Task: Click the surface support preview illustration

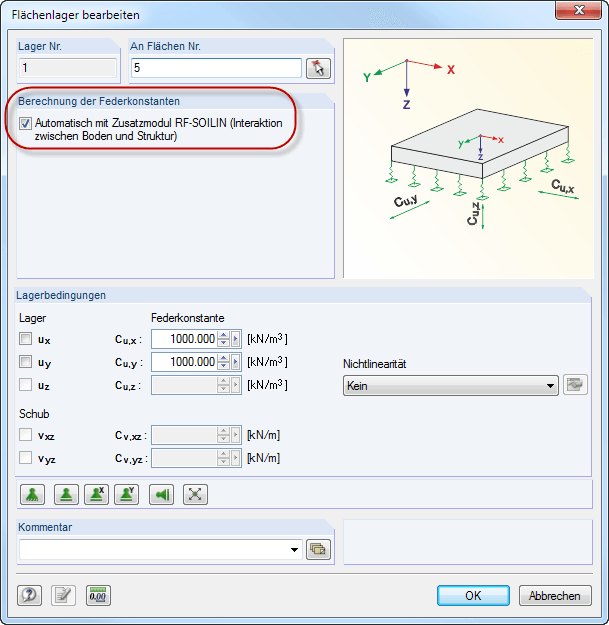Action: tap(468, 158)
